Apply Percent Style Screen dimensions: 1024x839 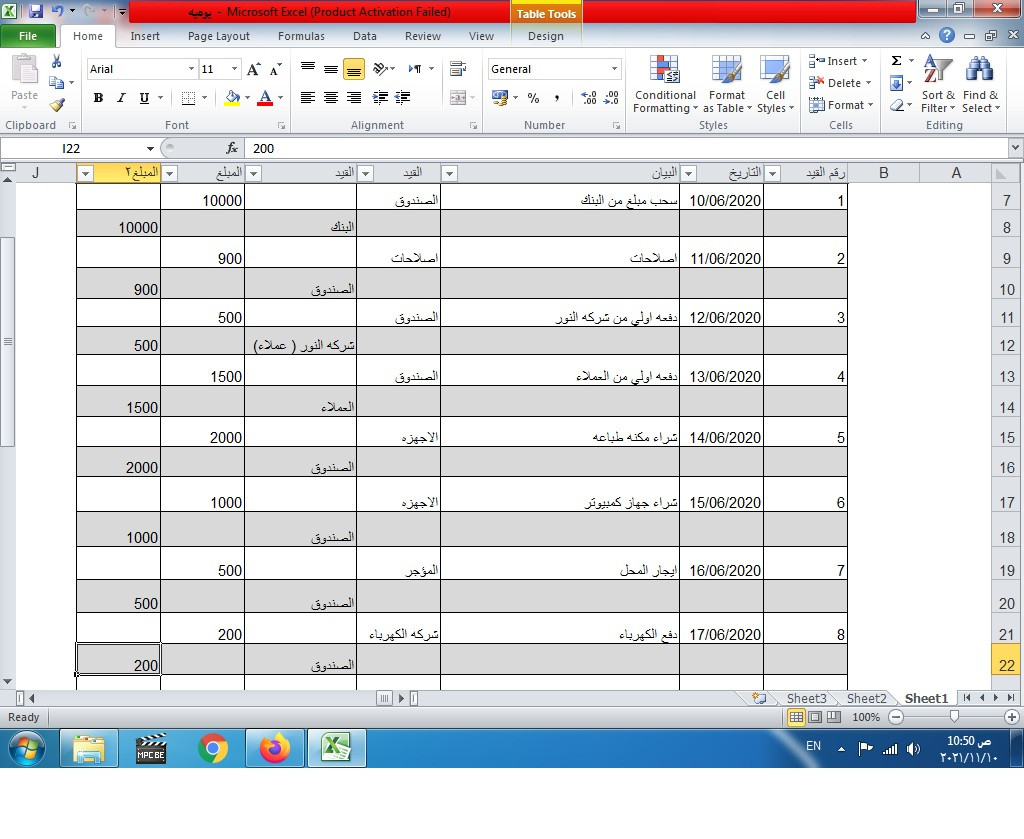point(534,98)
